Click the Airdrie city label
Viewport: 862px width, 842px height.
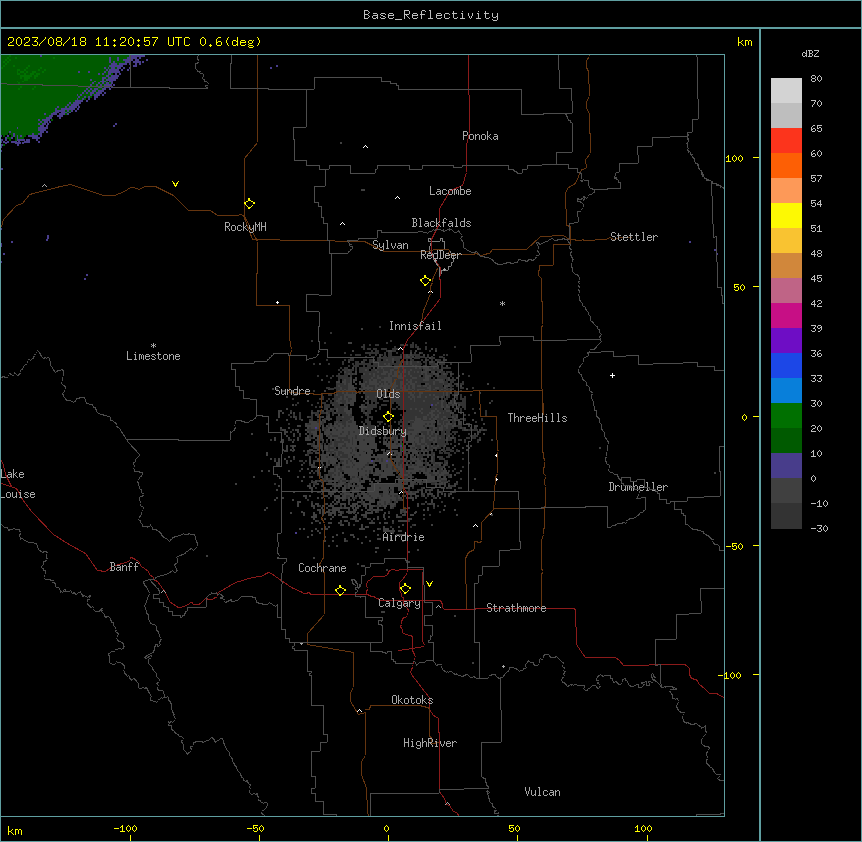point(403,537)
